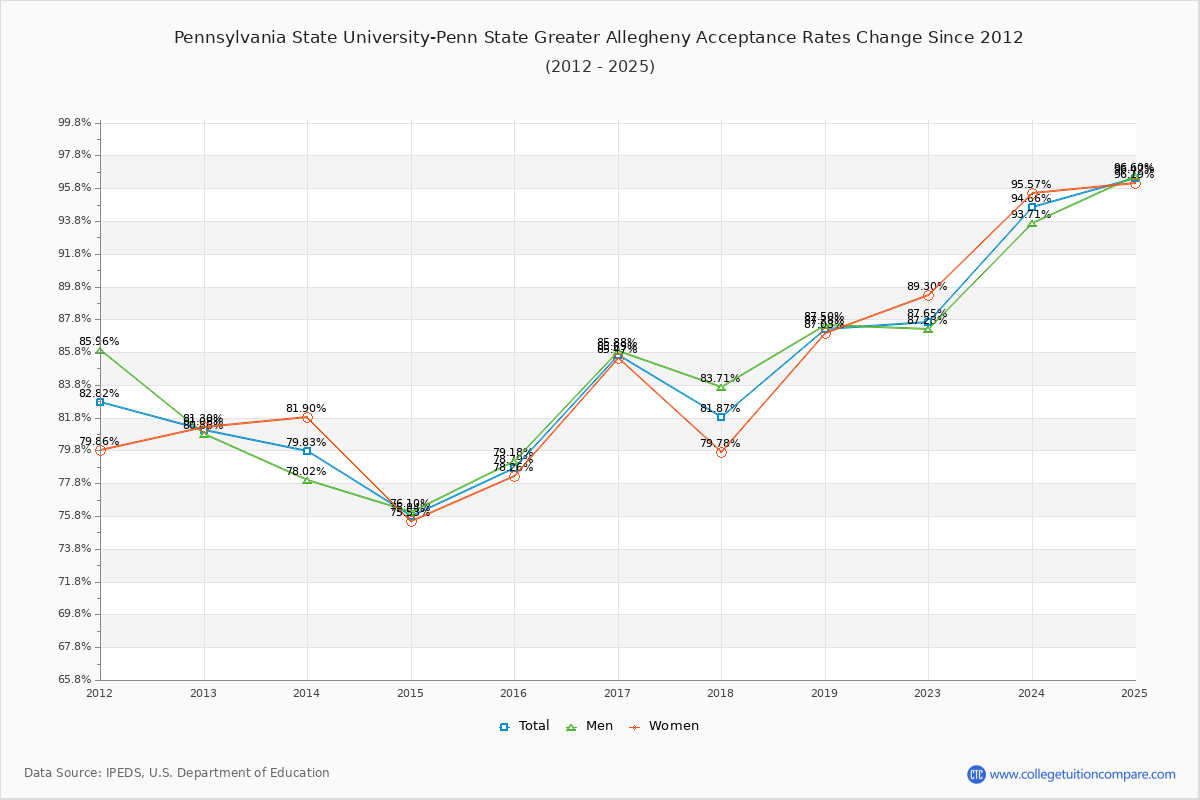This screenshot has width=1200, height=800.
Task: Click the 2017 x-axis label
Action: [x=617, y=693]
